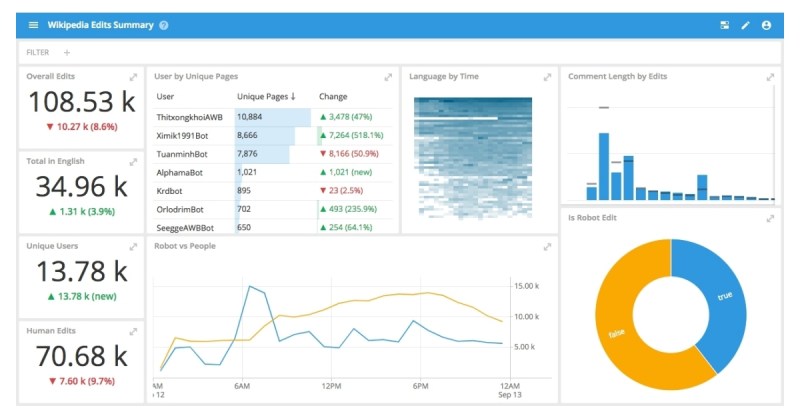This screenshot has height=418, width=800.
Task: Open the hamburger navigation menu
Action: pos(33,25)
